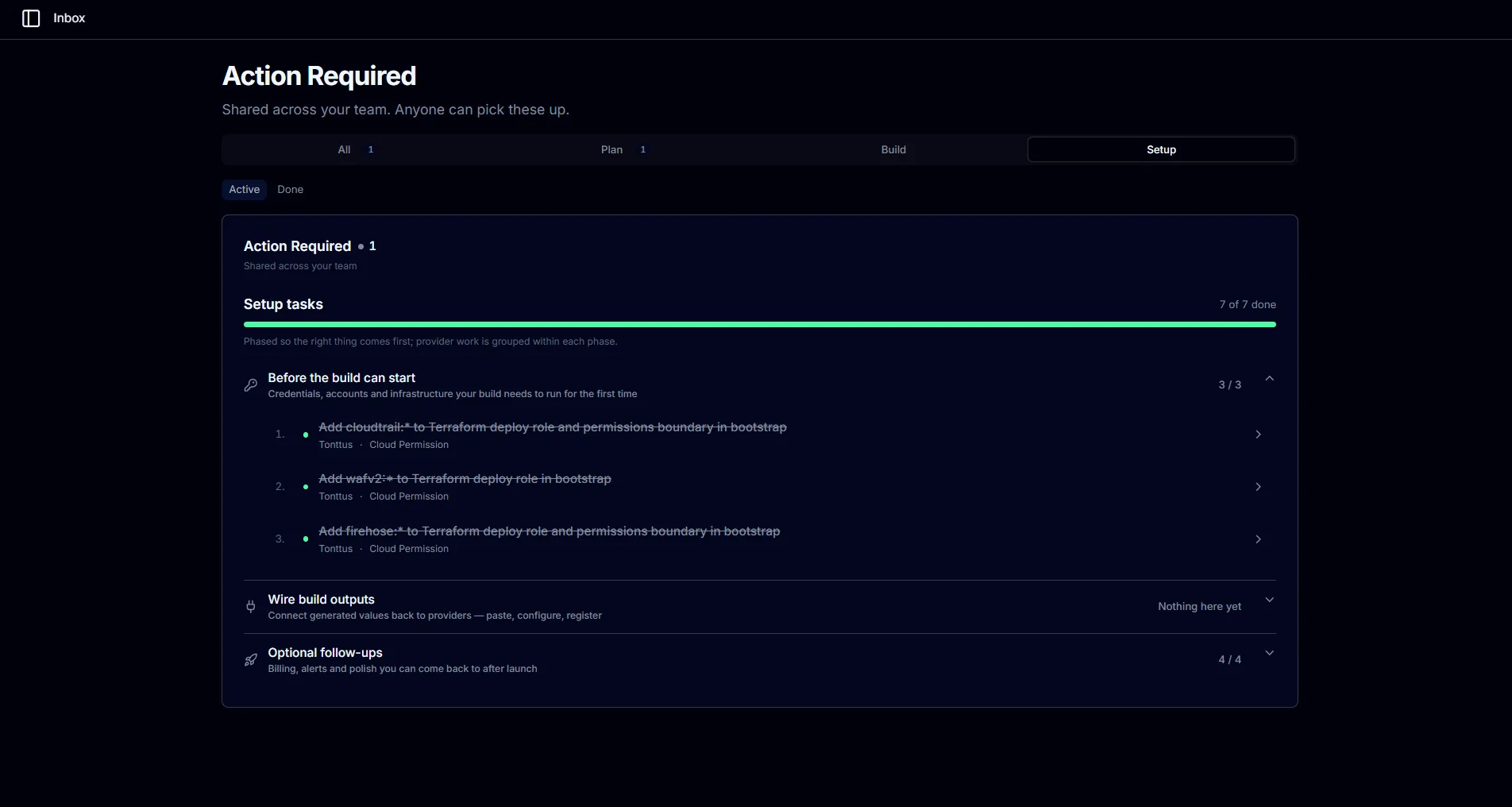Click the Nothing here yet label
Image resolution: width=1512 pixels, height=807 pixels.
(x=1199, y=606)
